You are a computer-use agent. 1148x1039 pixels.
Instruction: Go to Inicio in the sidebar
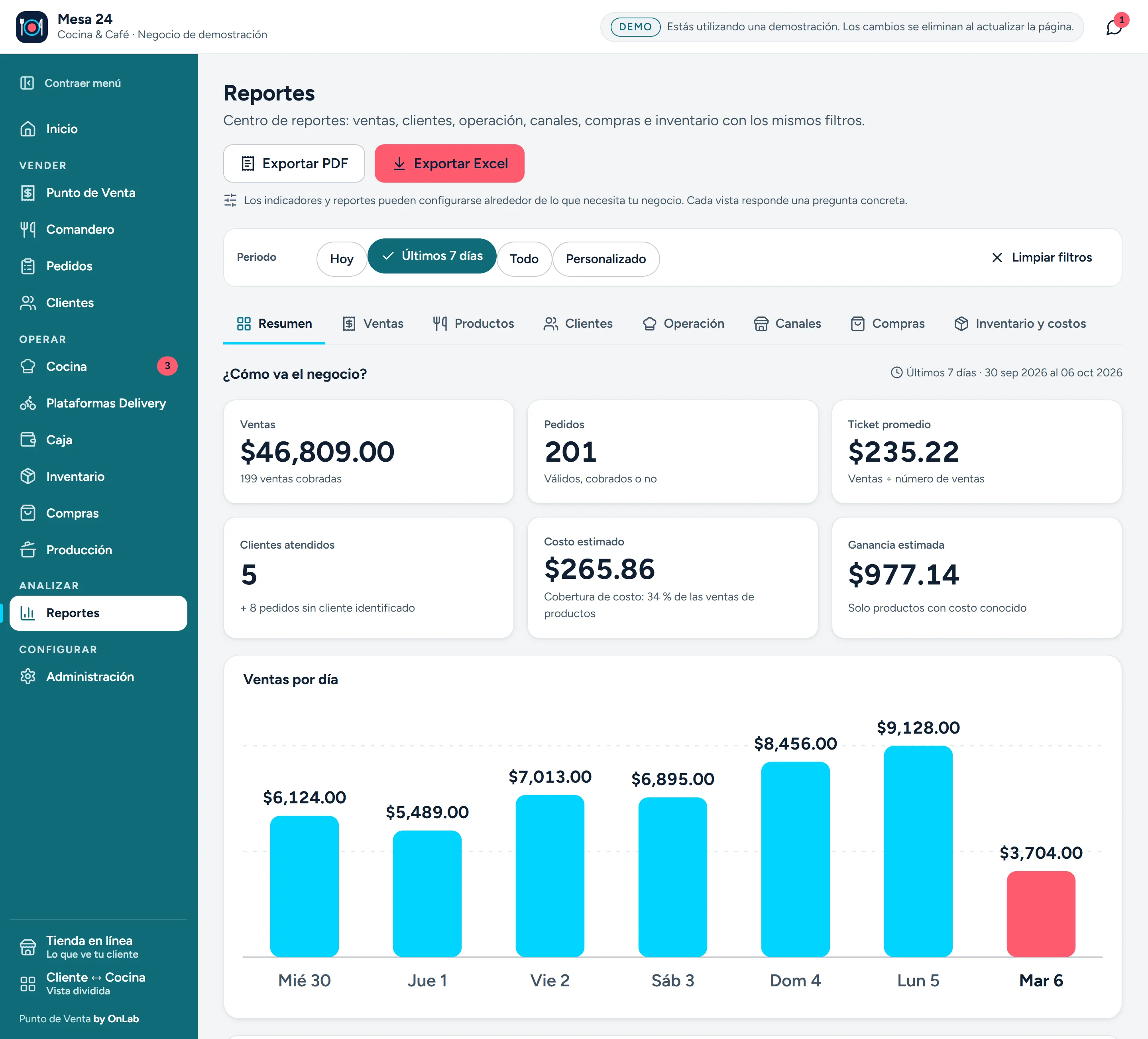(98, 129)
